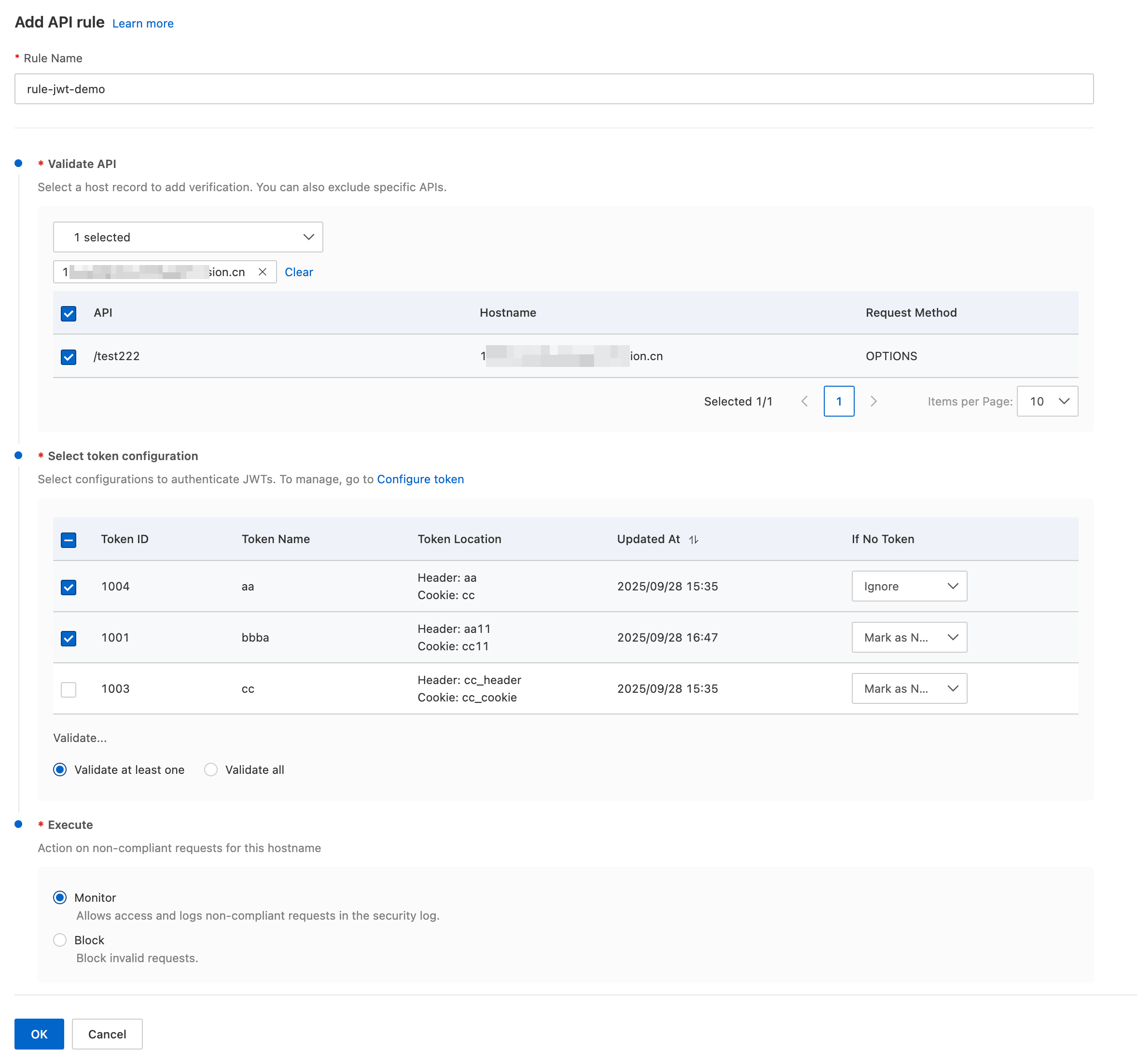Open the Configure token link
Screen dimensions: 1137x1064
(420, 479)
